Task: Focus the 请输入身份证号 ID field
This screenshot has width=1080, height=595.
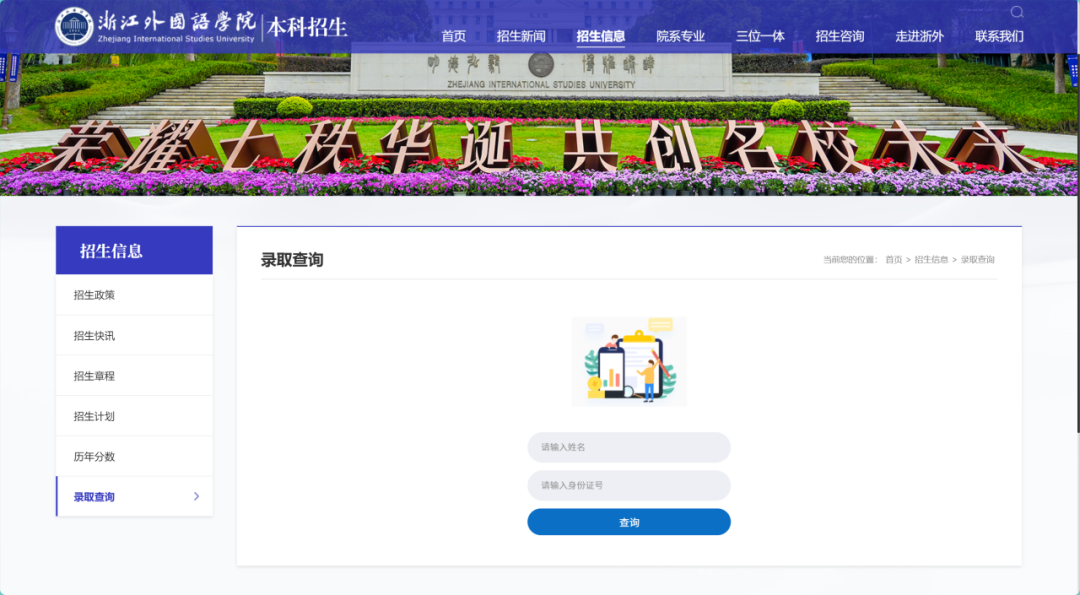Action: pyautogui.click(x=629, y=486)
